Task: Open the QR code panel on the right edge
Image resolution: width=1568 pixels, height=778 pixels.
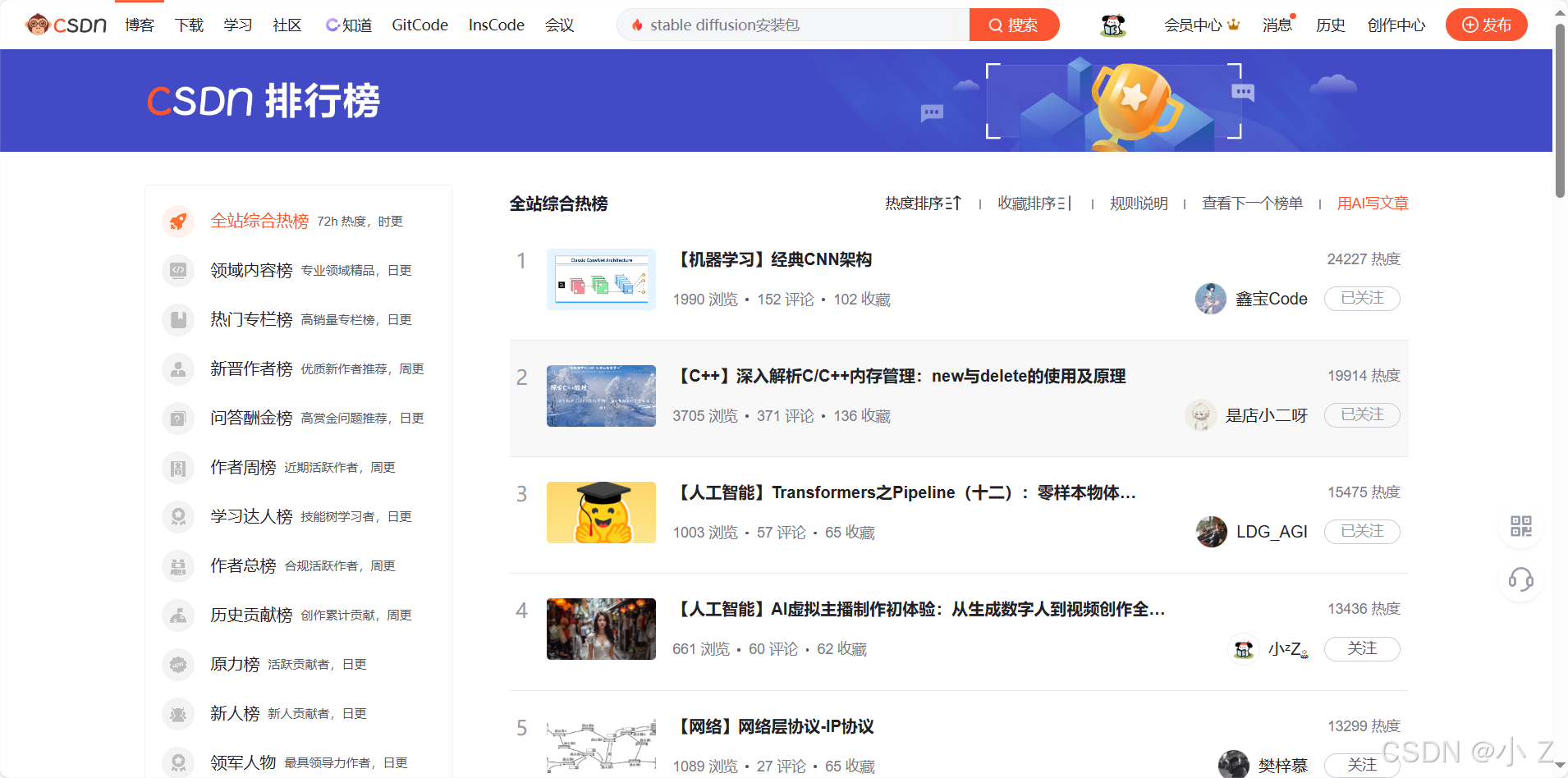Action: [1520, 526]
